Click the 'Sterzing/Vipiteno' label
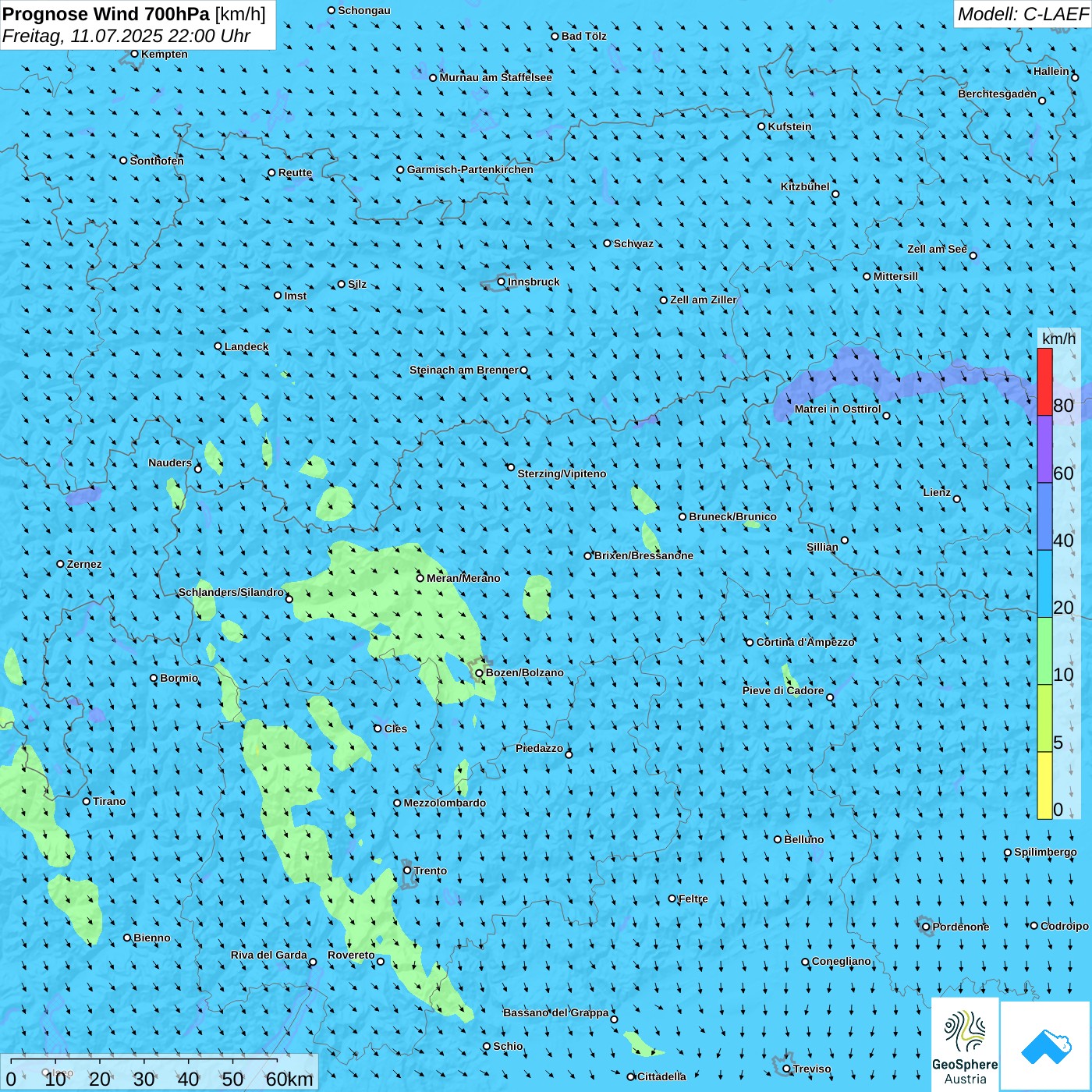 pyautogui.click(x=562, y=473)
